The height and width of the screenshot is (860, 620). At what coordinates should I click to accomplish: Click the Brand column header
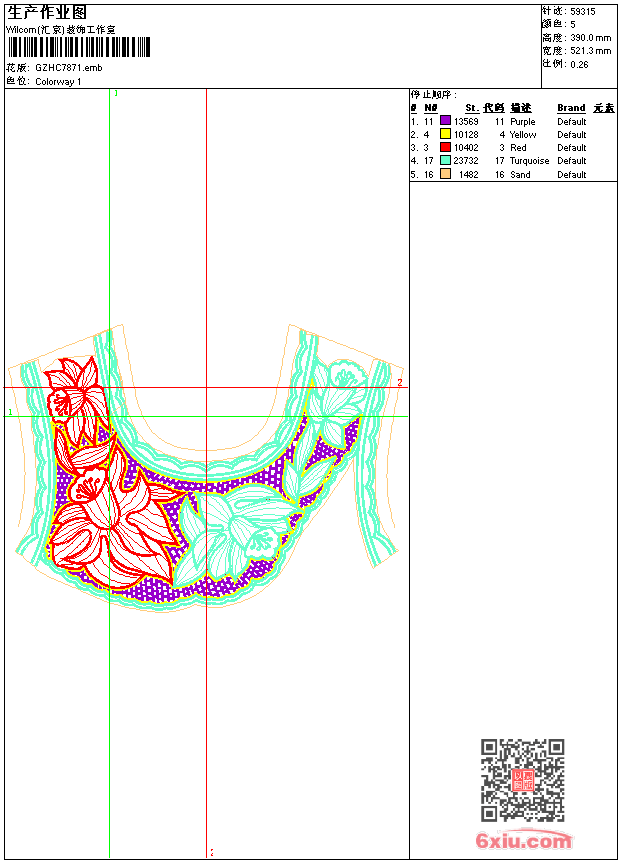[571, 108]
